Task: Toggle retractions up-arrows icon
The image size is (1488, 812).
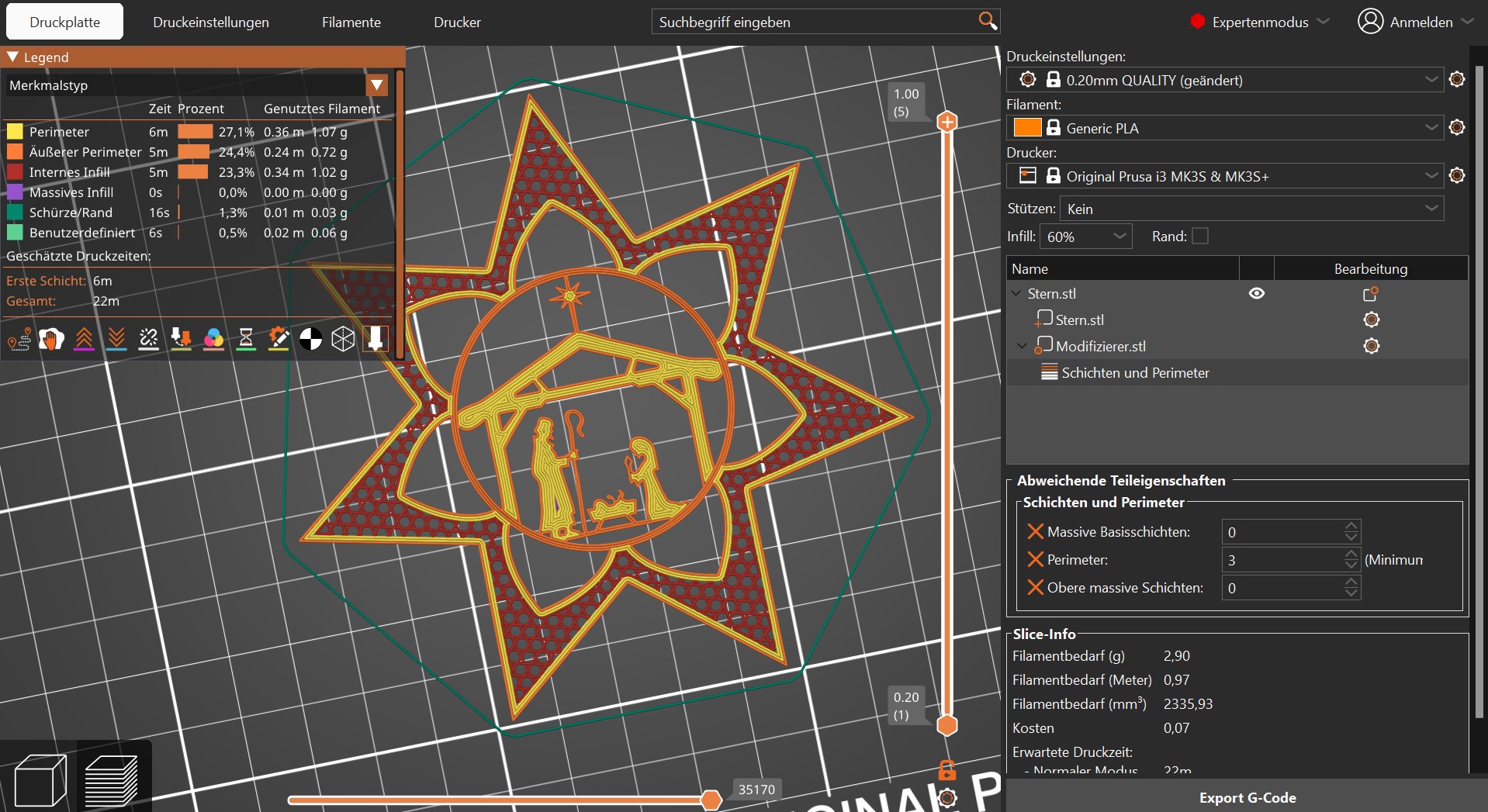Action: point(84,339)
